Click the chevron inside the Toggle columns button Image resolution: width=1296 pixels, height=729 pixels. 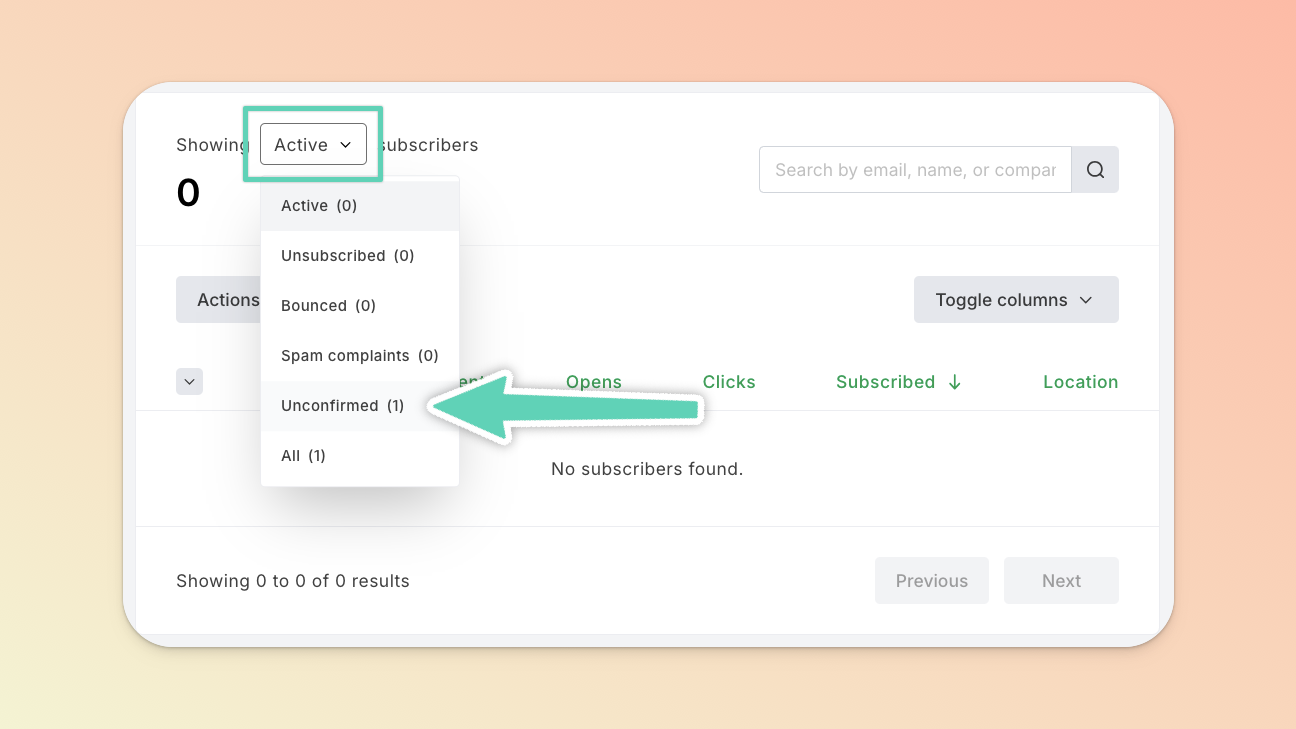[x=1086, y=300]
